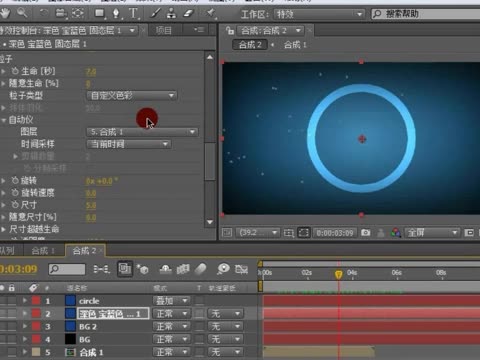480x360 pixels.
Task: Select the Brush tool
Action: 155,13
